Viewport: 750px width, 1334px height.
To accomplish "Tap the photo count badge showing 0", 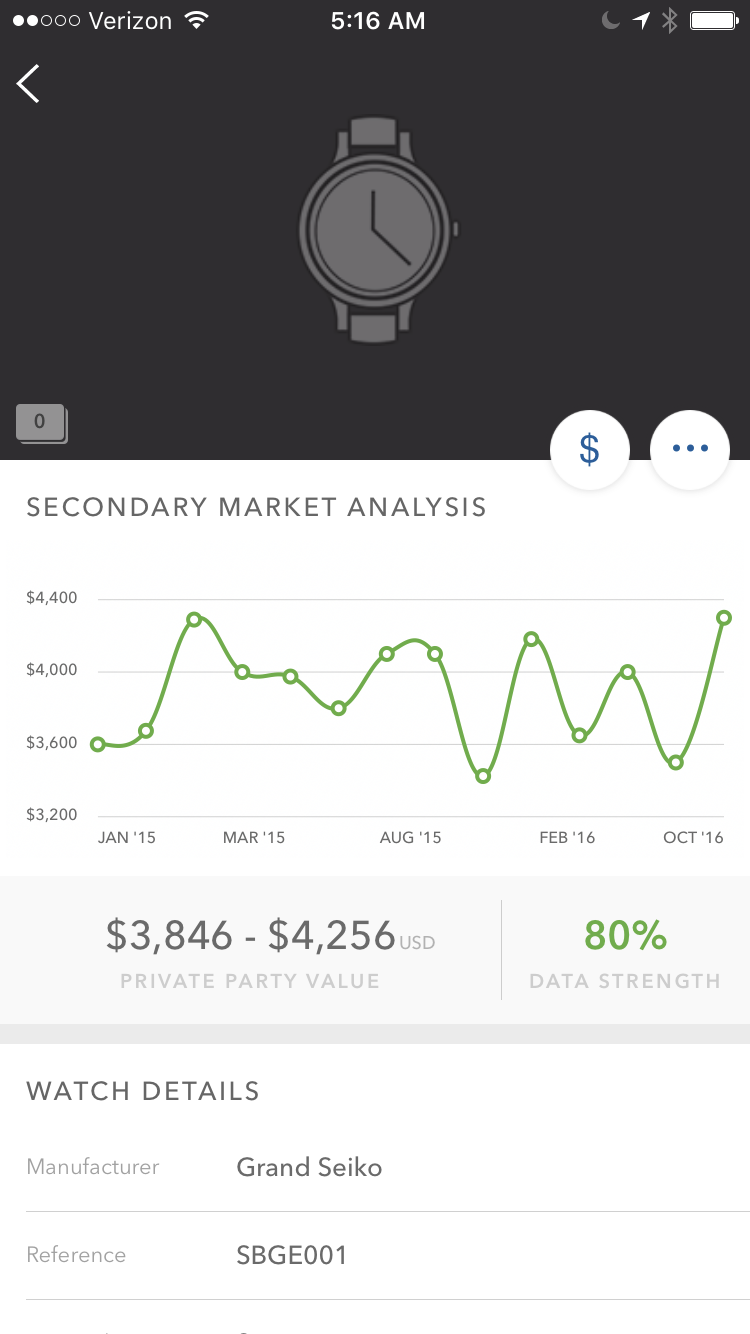I will (40, 422).
